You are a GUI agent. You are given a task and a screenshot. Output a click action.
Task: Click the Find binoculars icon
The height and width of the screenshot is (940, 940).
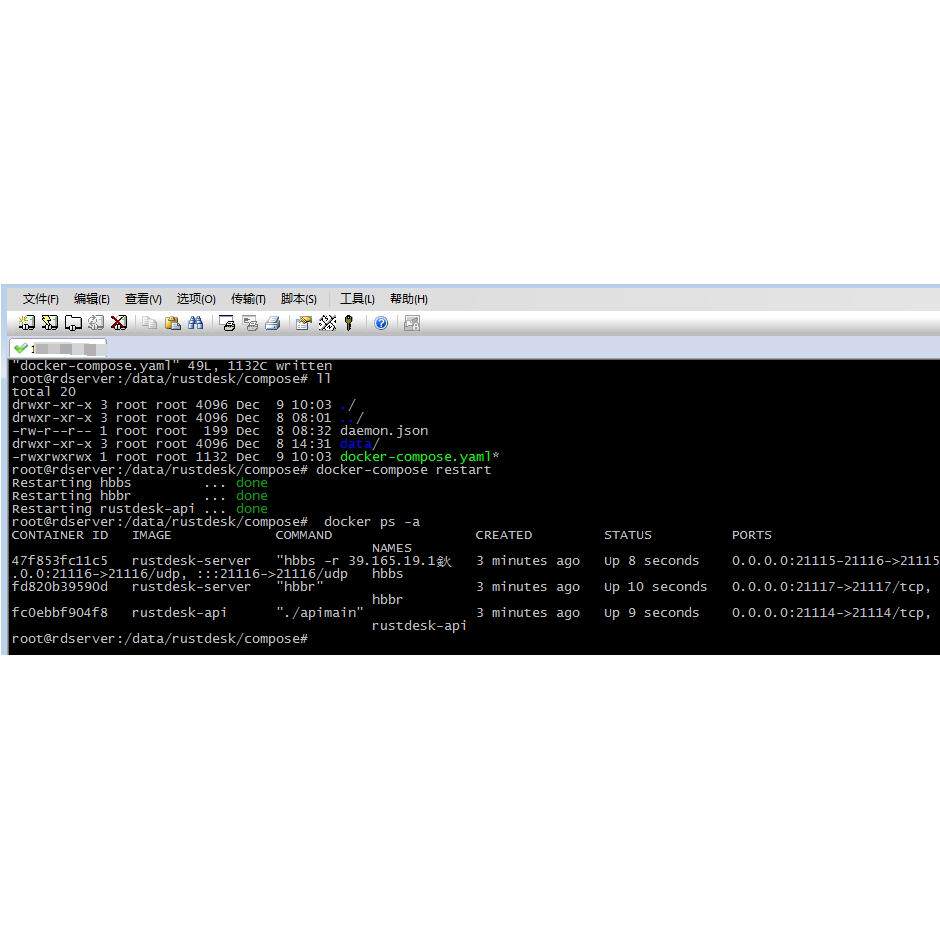[195, 323]
